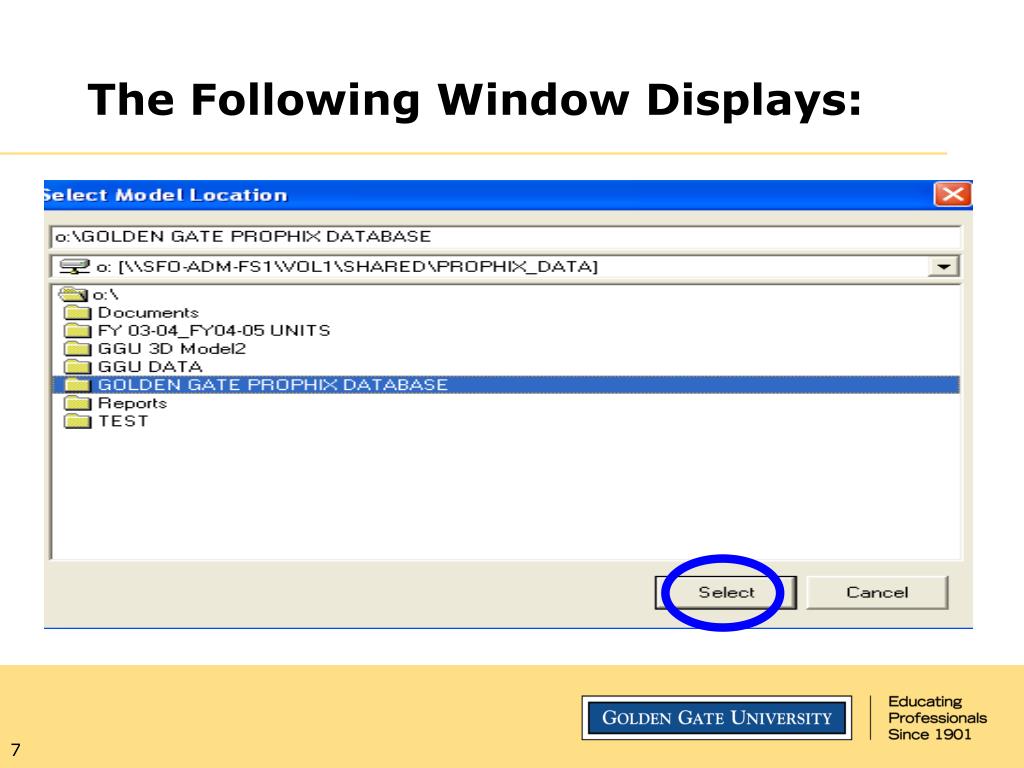Click the folder icon beside GGU DATA
Viewport: 1024px width, 768px height.
tap(77, 366)
